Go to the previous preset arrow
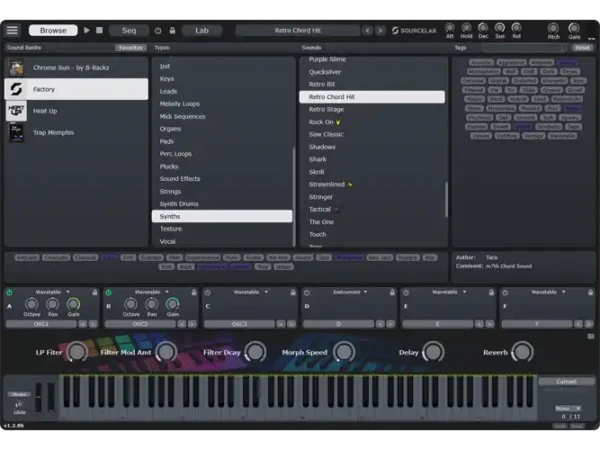 tap(367, 30)
